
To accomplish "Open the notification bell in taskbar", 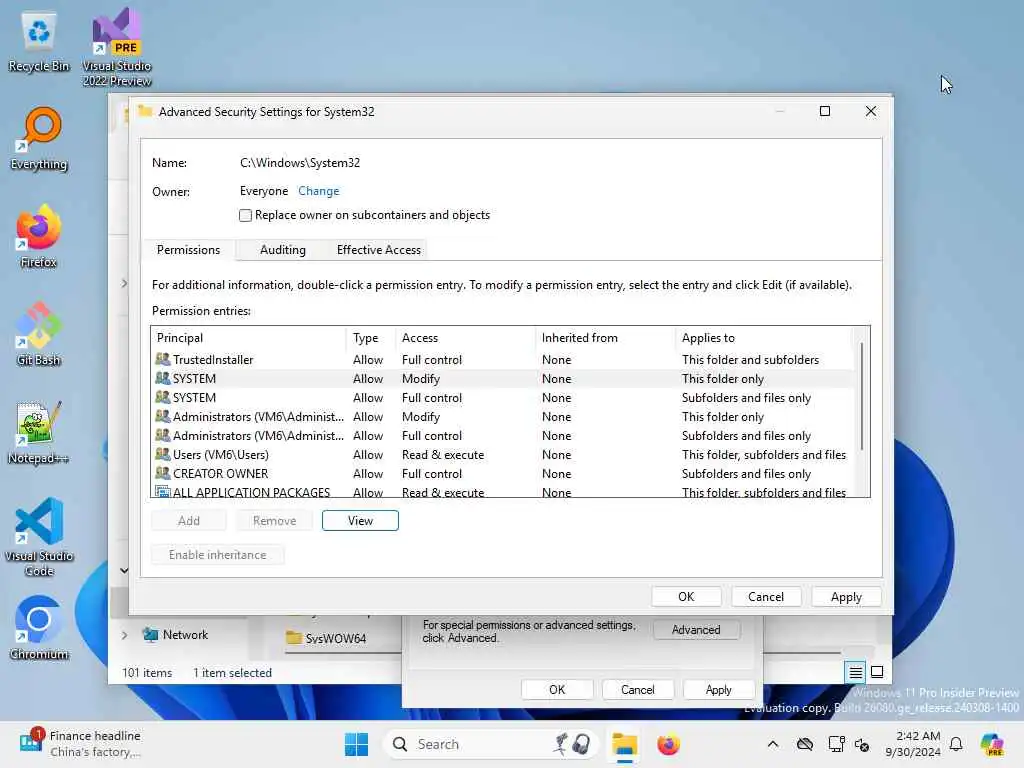I will (956, 744).
